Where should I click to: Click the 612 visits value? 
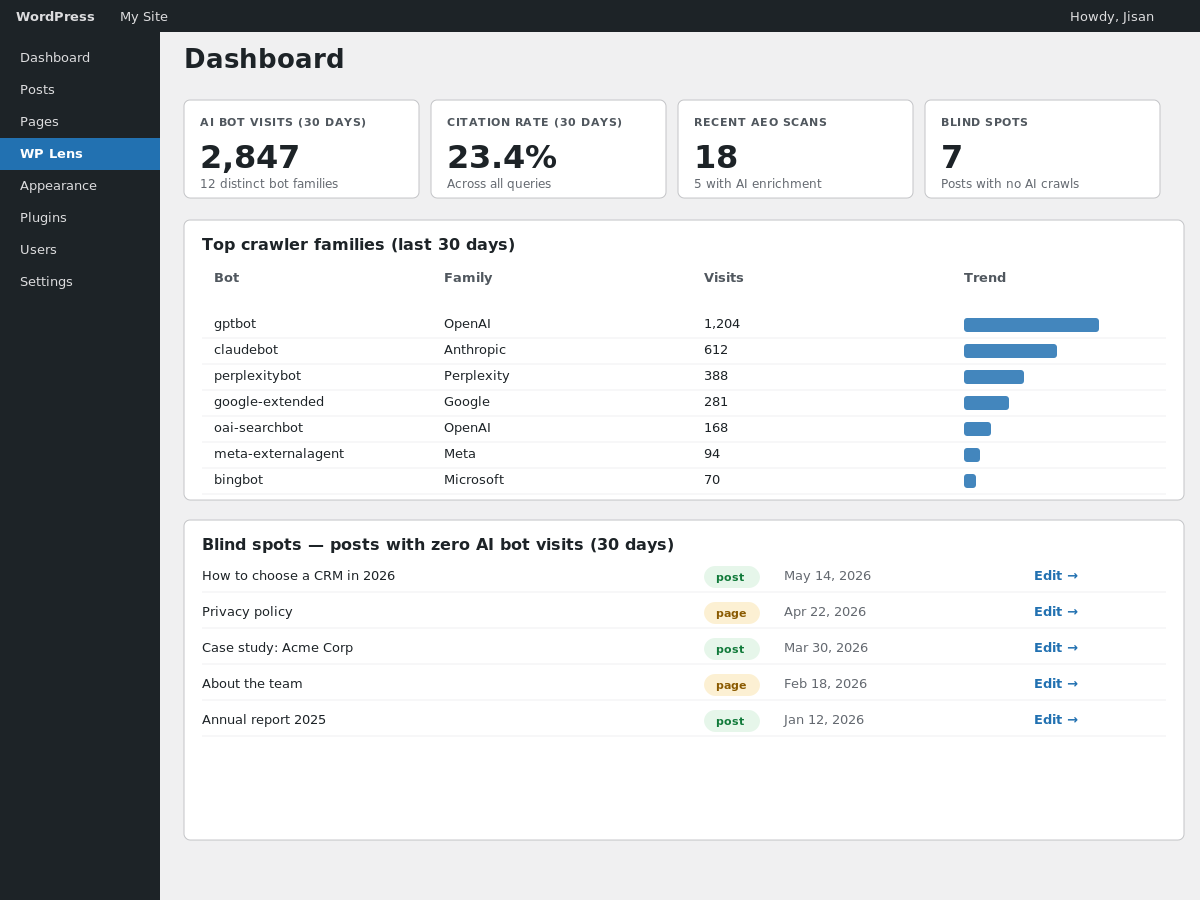[x=716, y=350]
